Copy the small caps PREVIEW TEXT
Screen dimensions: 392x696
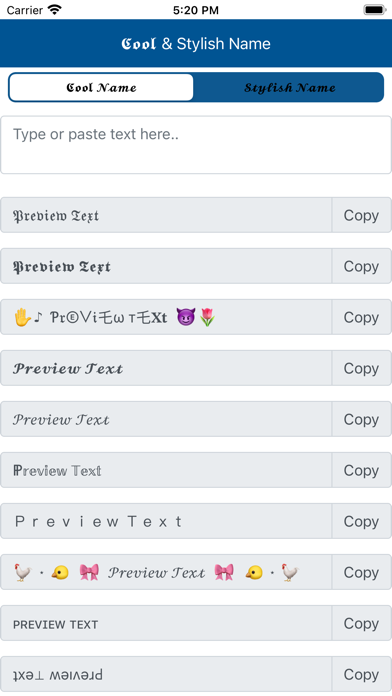[361, 624]
